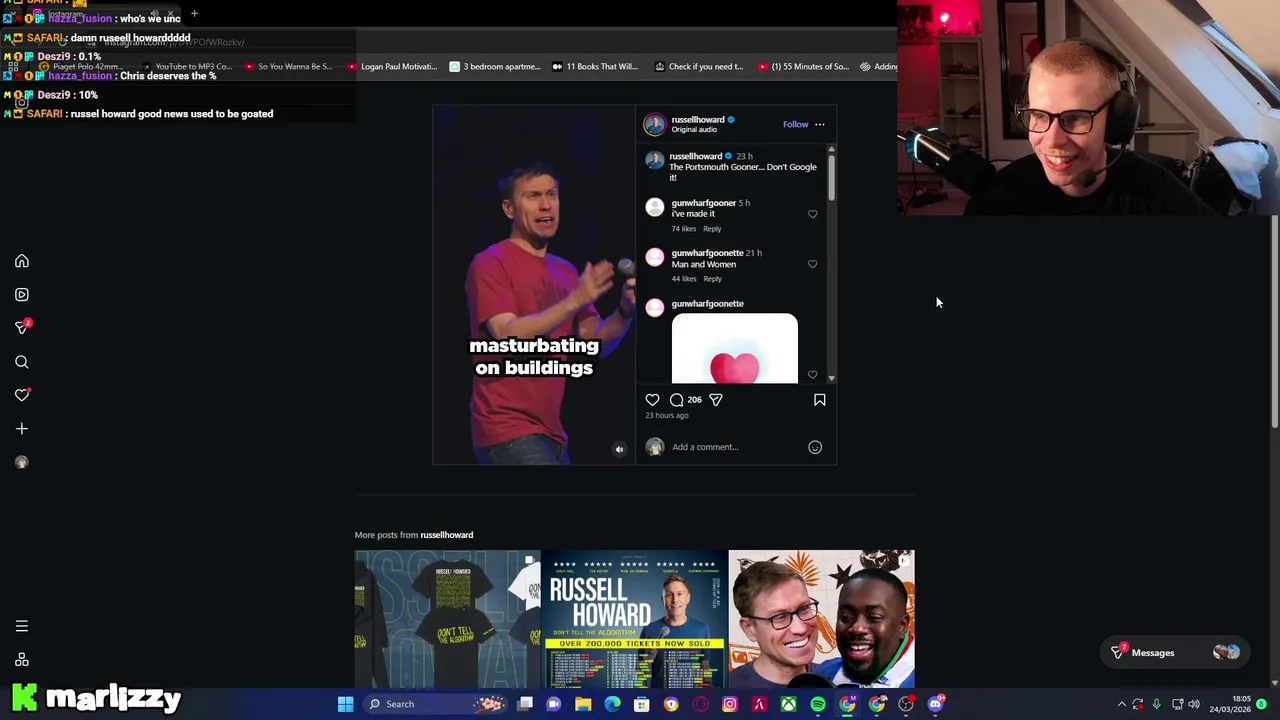Open 'Check if you need t...' bookmark
The image size is (1280, 720).
(x=698, y=67)
